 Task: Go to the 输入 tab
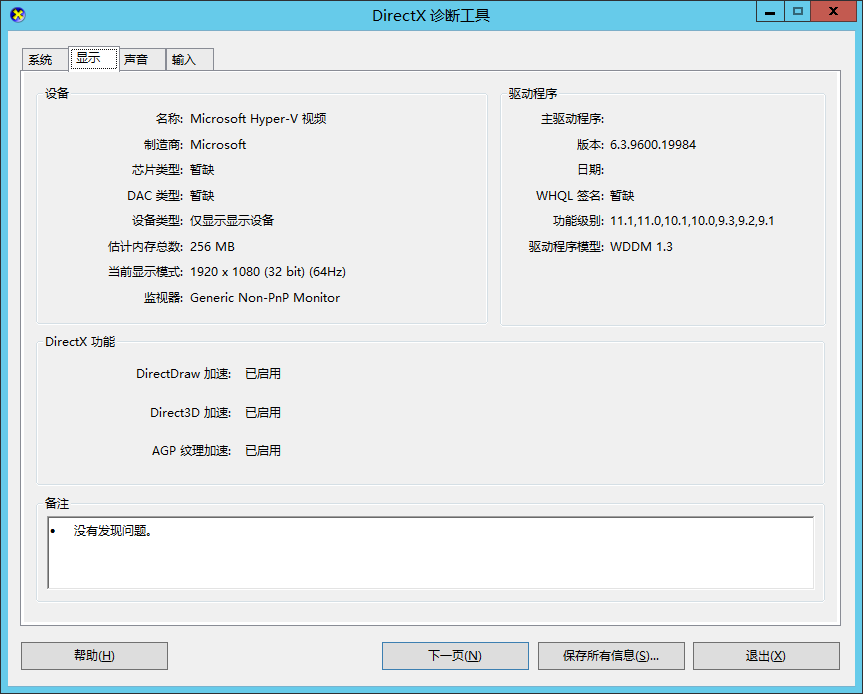(189, 59)
